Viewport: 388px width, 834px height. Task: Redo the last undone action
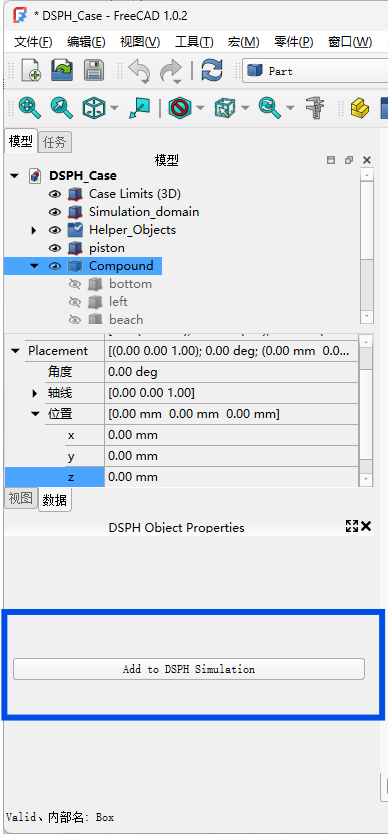tap(171, 71)
